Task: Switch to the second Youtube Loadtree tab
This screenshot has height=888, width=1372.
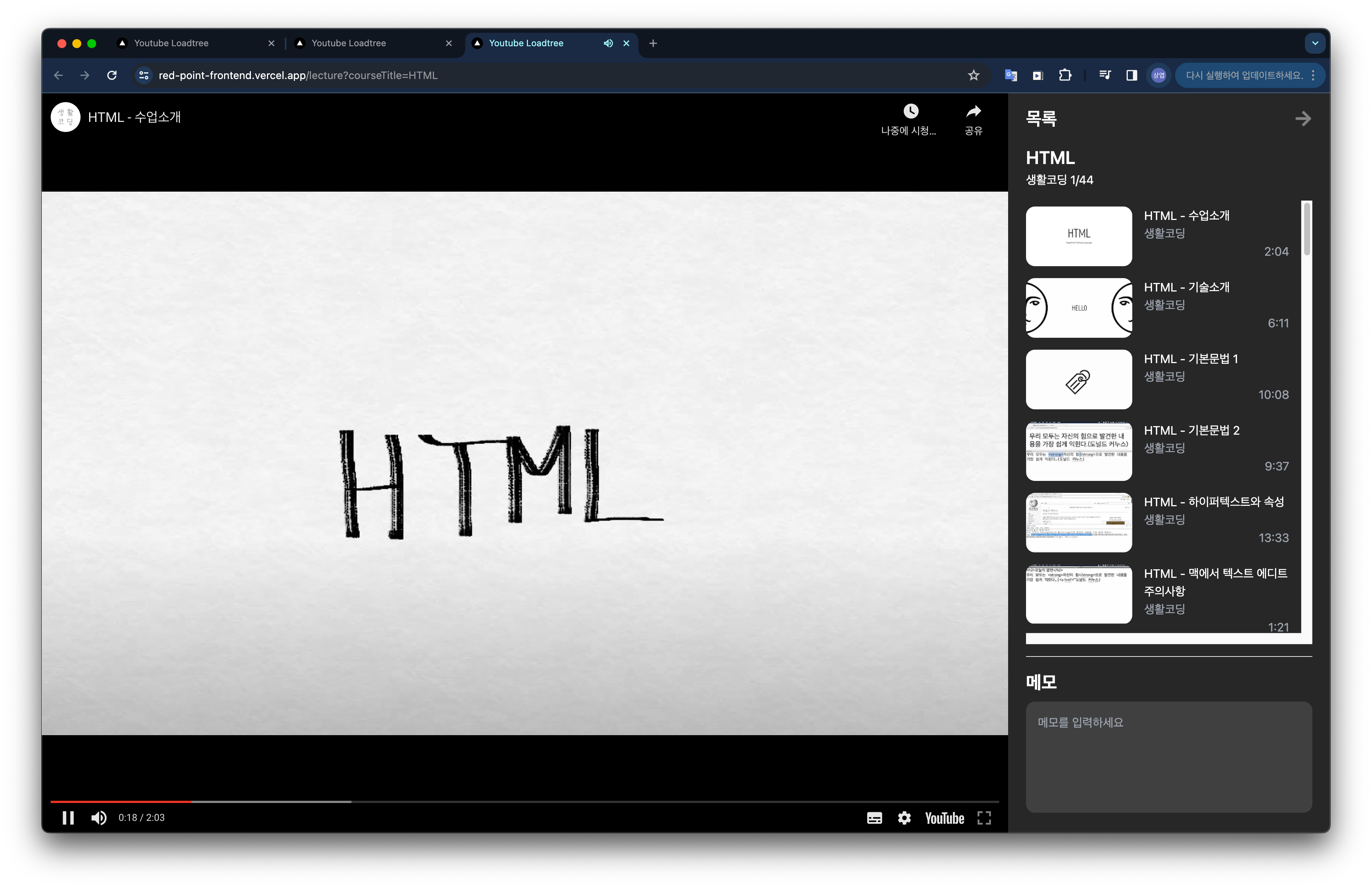Action: pos(348,43)
